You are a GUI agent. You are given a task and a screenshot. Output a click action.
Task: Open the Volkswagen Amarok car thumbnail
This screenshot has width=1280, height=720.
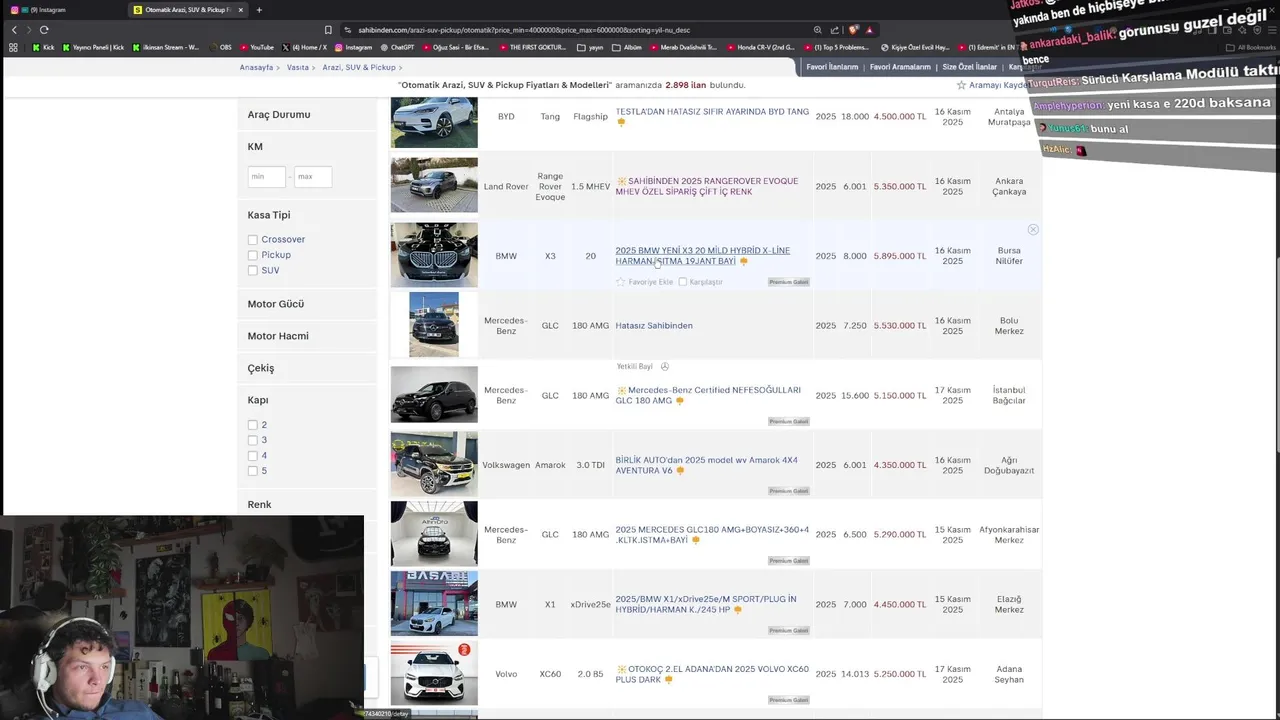[434, 464]
